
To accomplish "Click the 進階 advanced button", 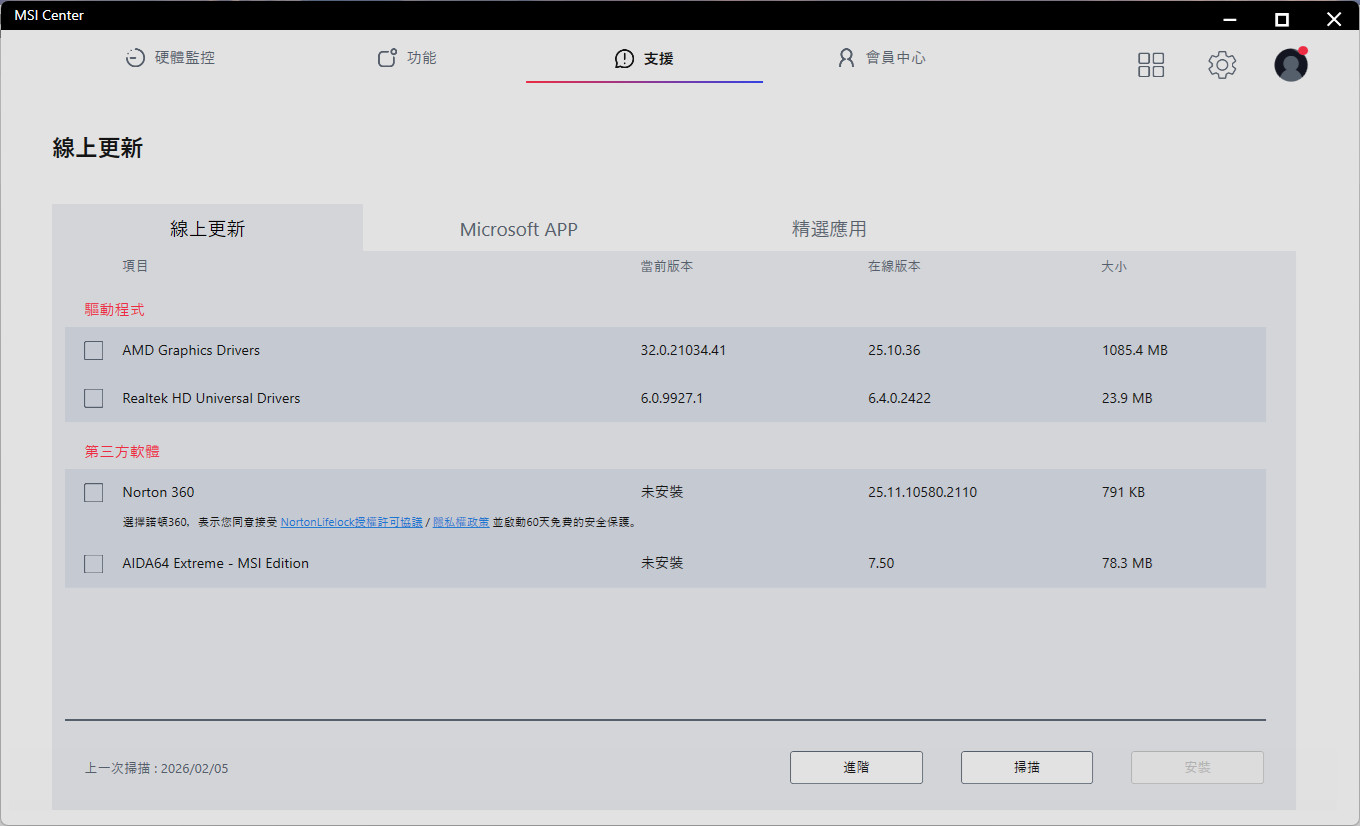I will pos(856,768).
